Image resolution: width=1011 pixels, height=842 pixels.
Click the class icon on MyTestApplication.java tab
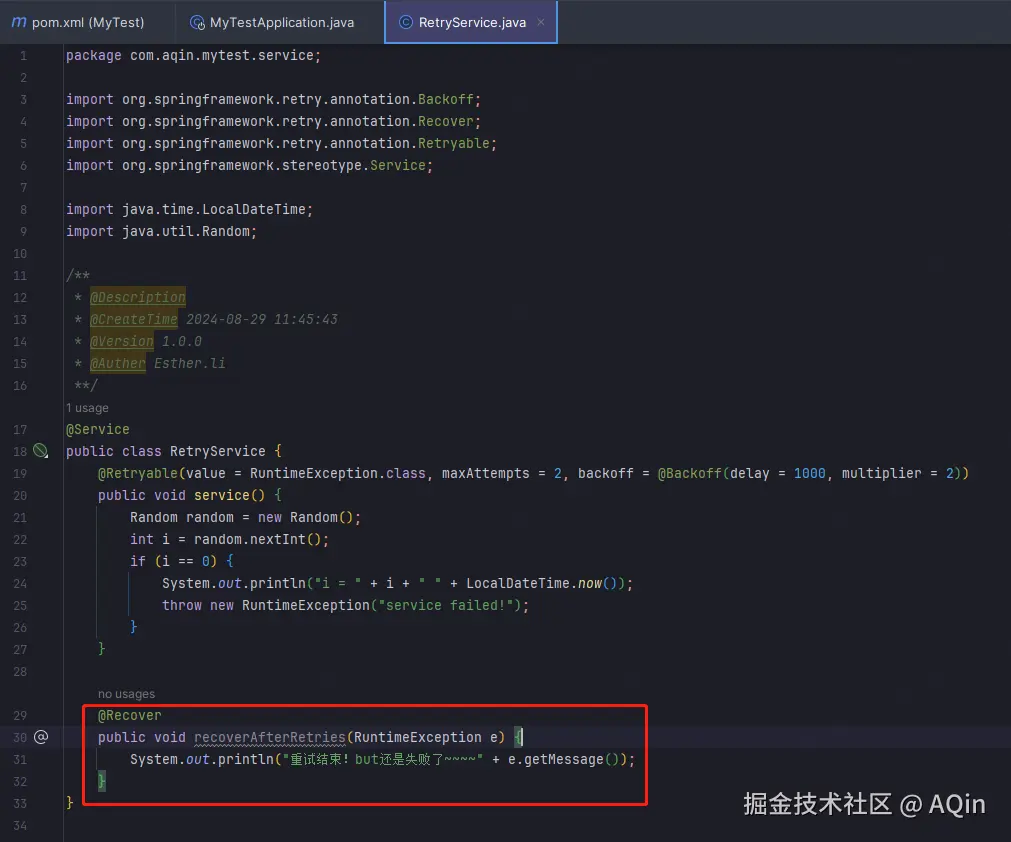pos(197,23)
